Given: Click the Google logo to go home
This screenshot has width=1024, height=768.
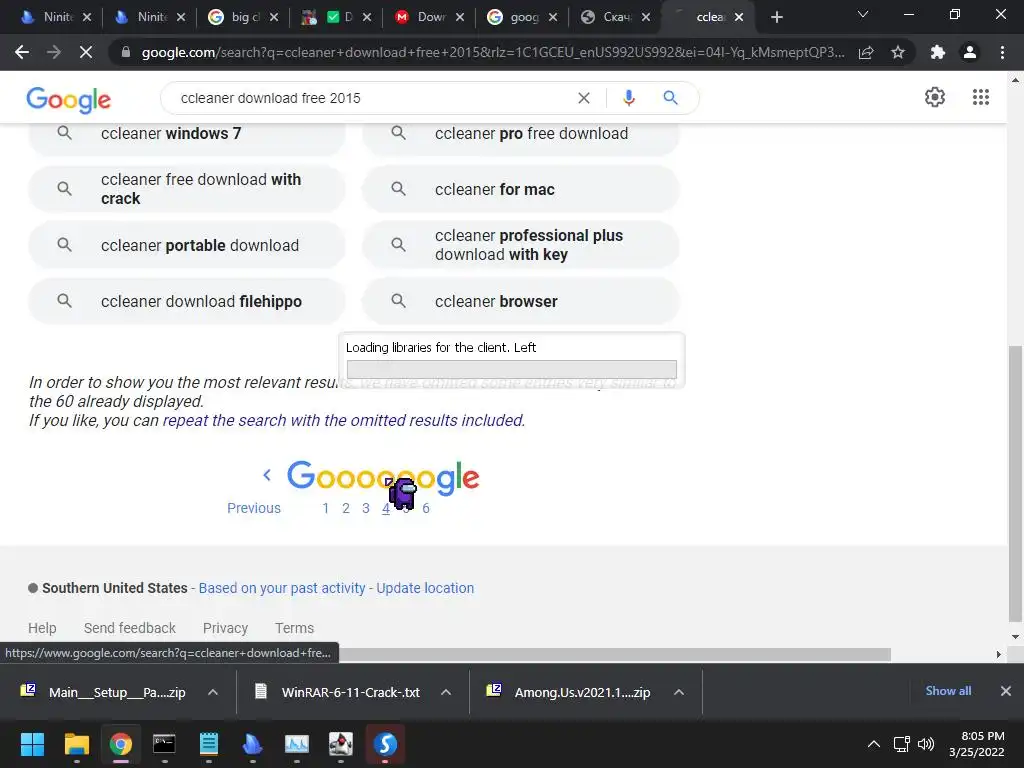Looking at the screenshot, I should [69, 99].
